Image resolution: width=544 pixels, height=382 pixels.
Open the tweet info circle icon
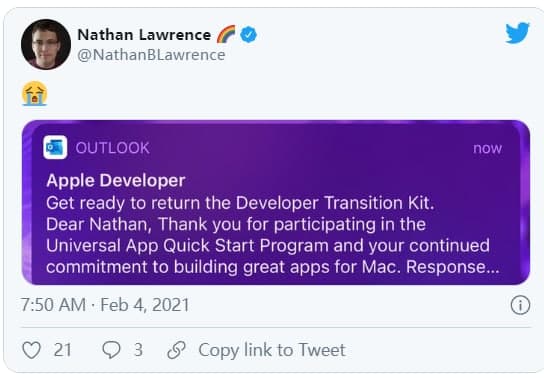[520, 305]
